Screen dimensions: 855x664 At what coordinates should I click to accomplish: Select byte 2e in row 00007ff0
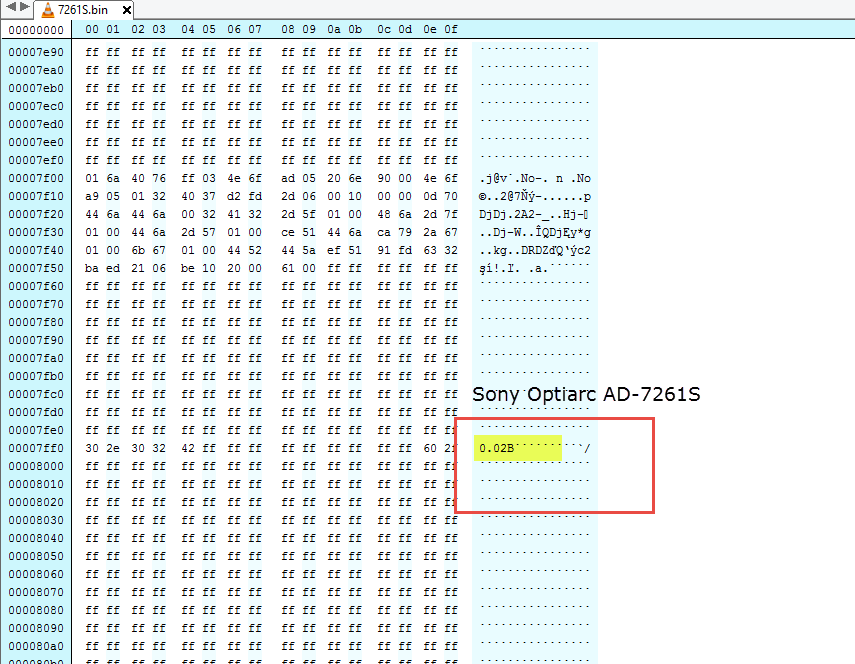tap(113, 448)
